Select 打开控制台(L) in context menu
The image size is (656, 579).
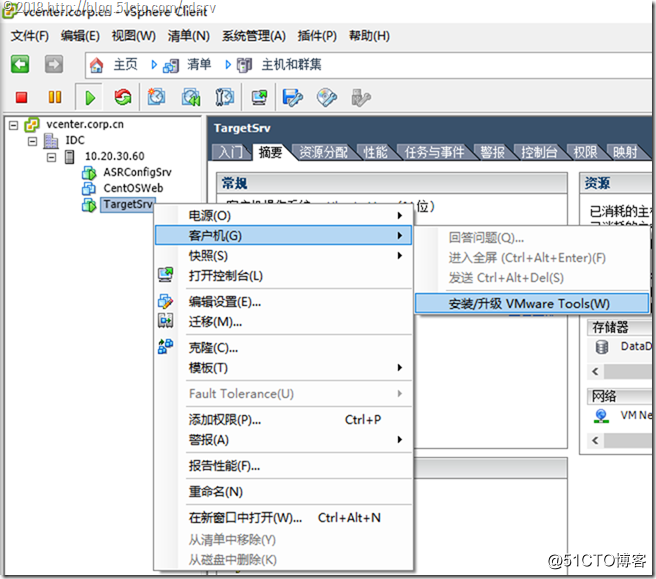coord(284,276)
